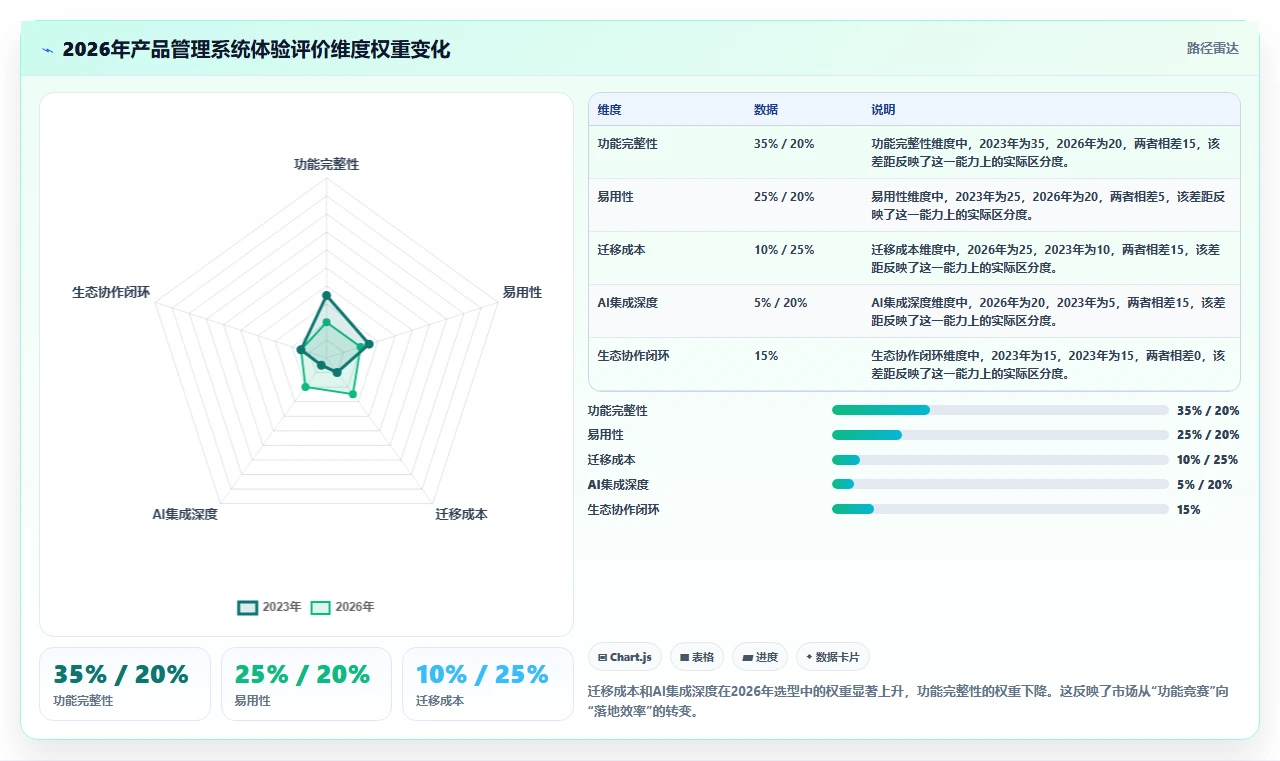This screenshot has height=761, width=1280.
Task: Toggle the 2023年 legend series
Action: [x=269, y=607]
